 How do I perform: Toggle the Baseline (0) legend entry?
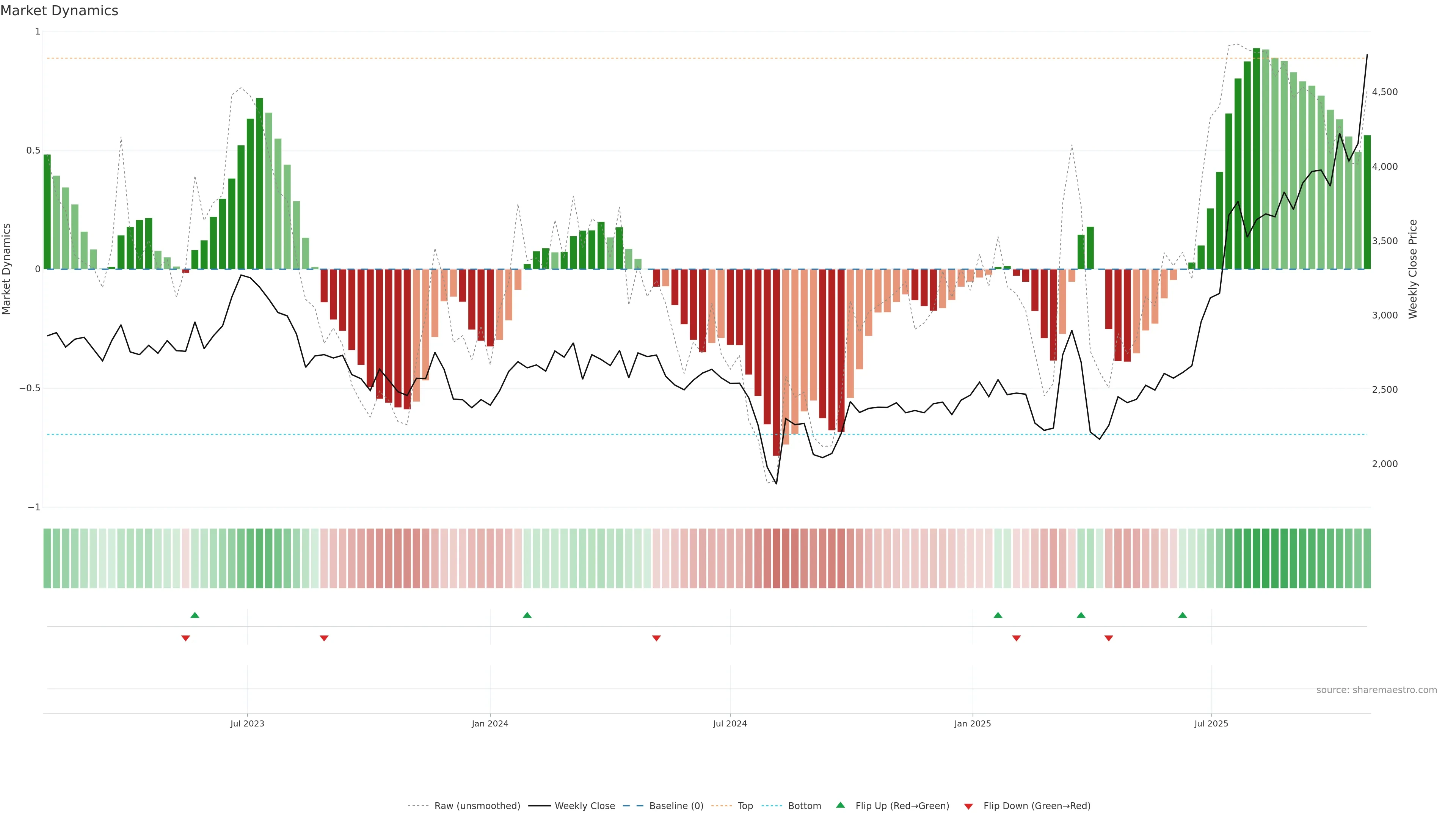point(676,806)
